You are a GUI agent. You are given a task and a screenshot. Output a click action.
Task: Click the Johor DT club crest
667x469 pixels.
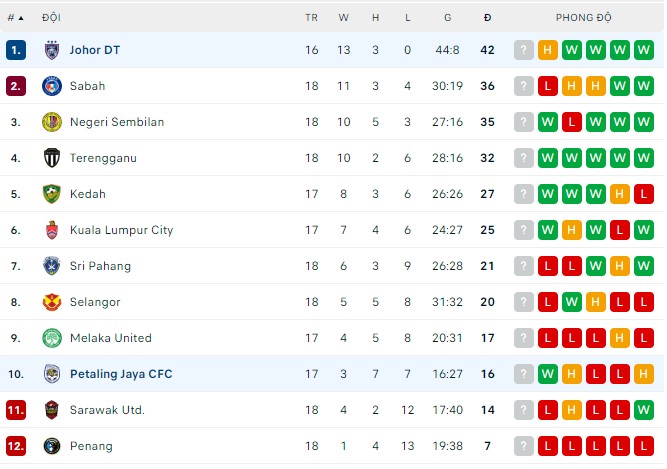(x=52, y=50)
